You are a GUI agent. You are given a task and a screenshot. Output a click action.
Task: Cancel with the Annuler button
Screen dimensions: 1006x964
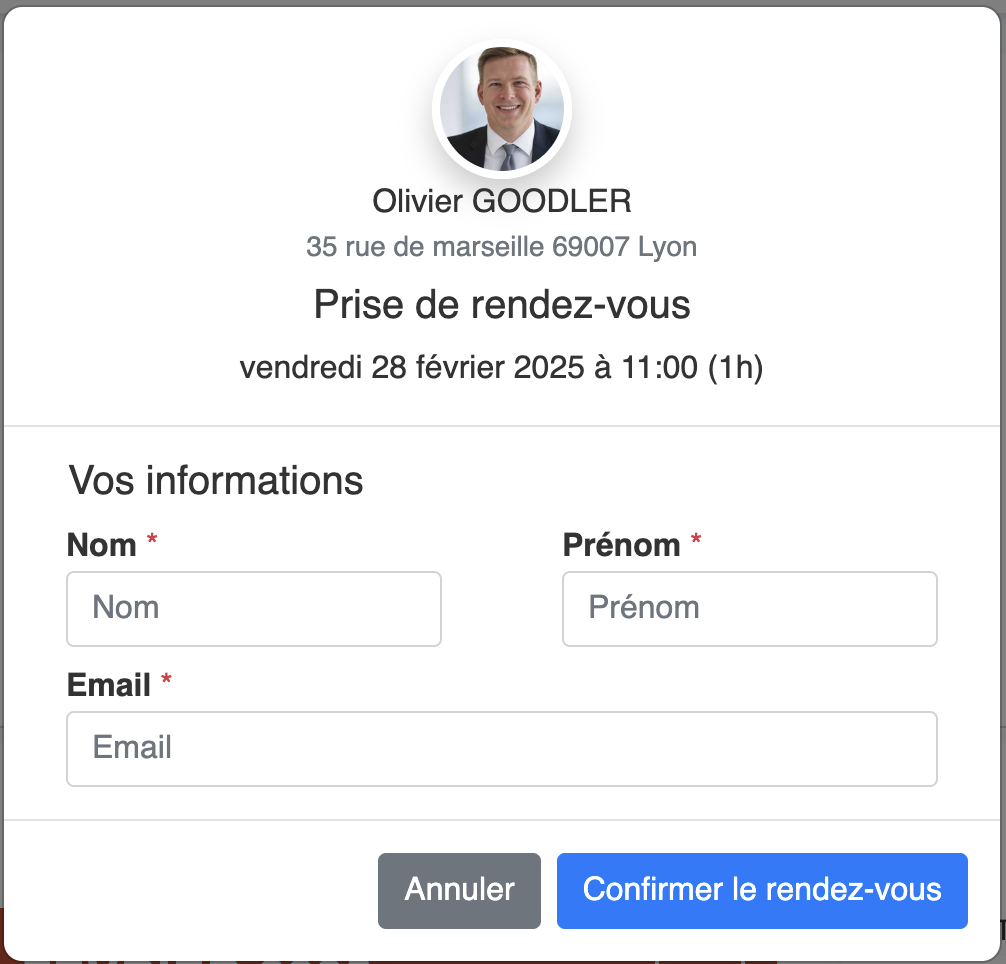tap(459, 890)
